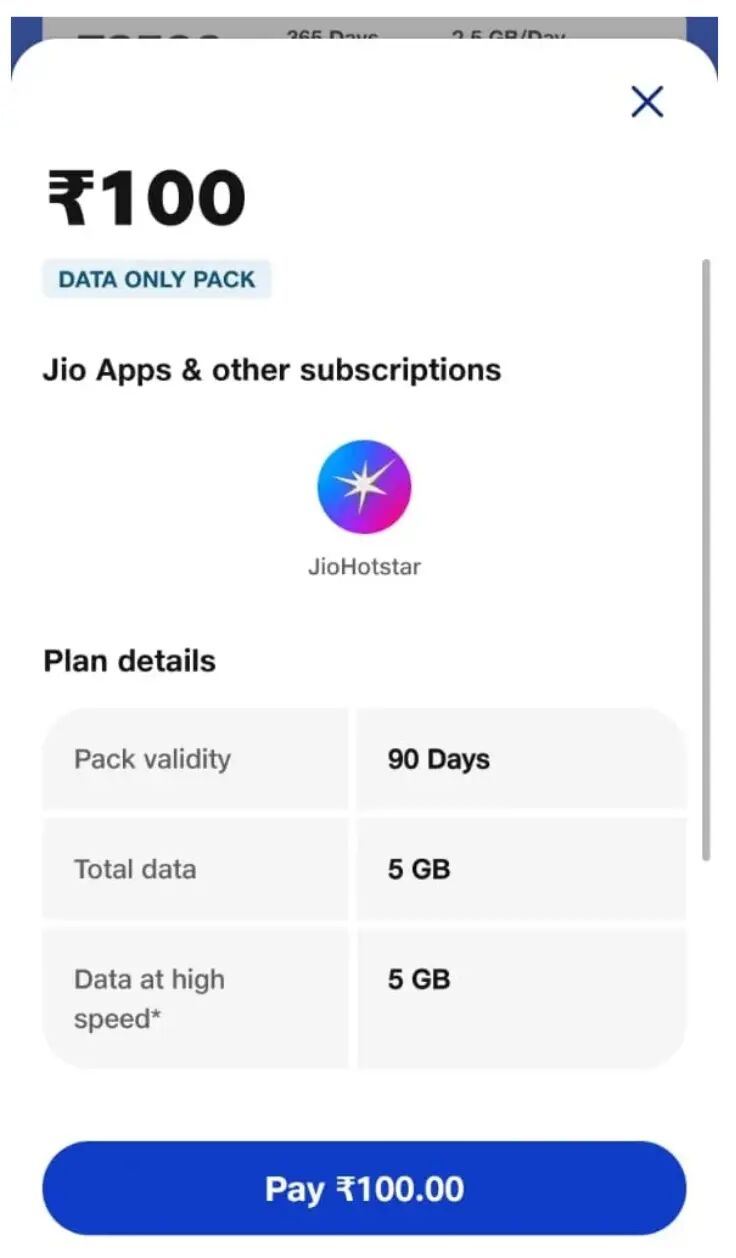Click the 5 GB Total data value
Image resolution: width=736 pixels, height=1258 pixels.
click(419, 869)
